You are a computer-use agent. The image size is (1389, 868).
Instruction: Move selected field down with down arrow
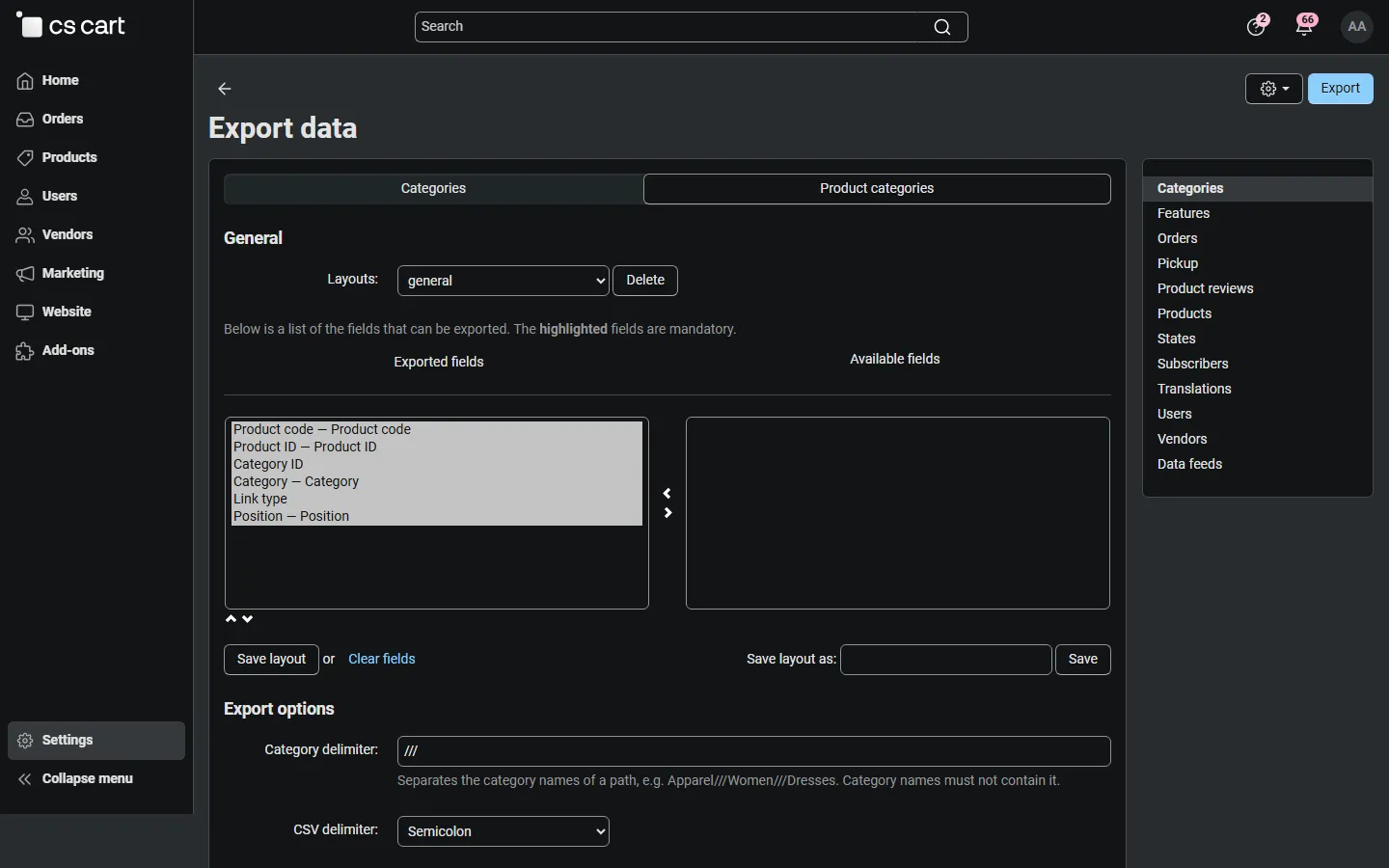248,619
